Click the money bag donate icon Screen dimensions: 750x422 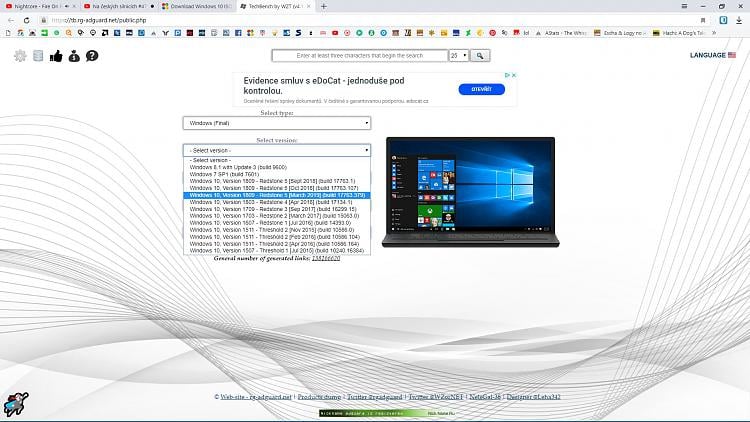[x=74, y=56]
